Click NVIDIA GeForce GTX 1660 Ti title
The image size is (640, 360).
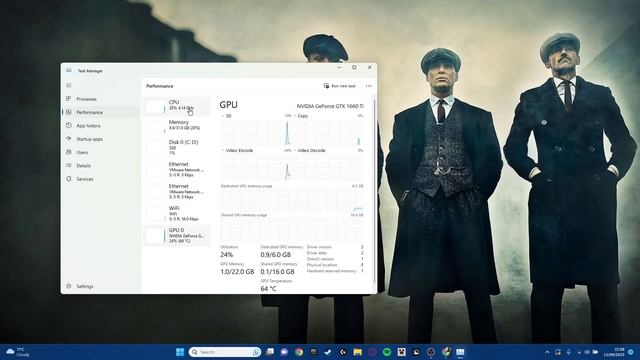pos(330,106)
